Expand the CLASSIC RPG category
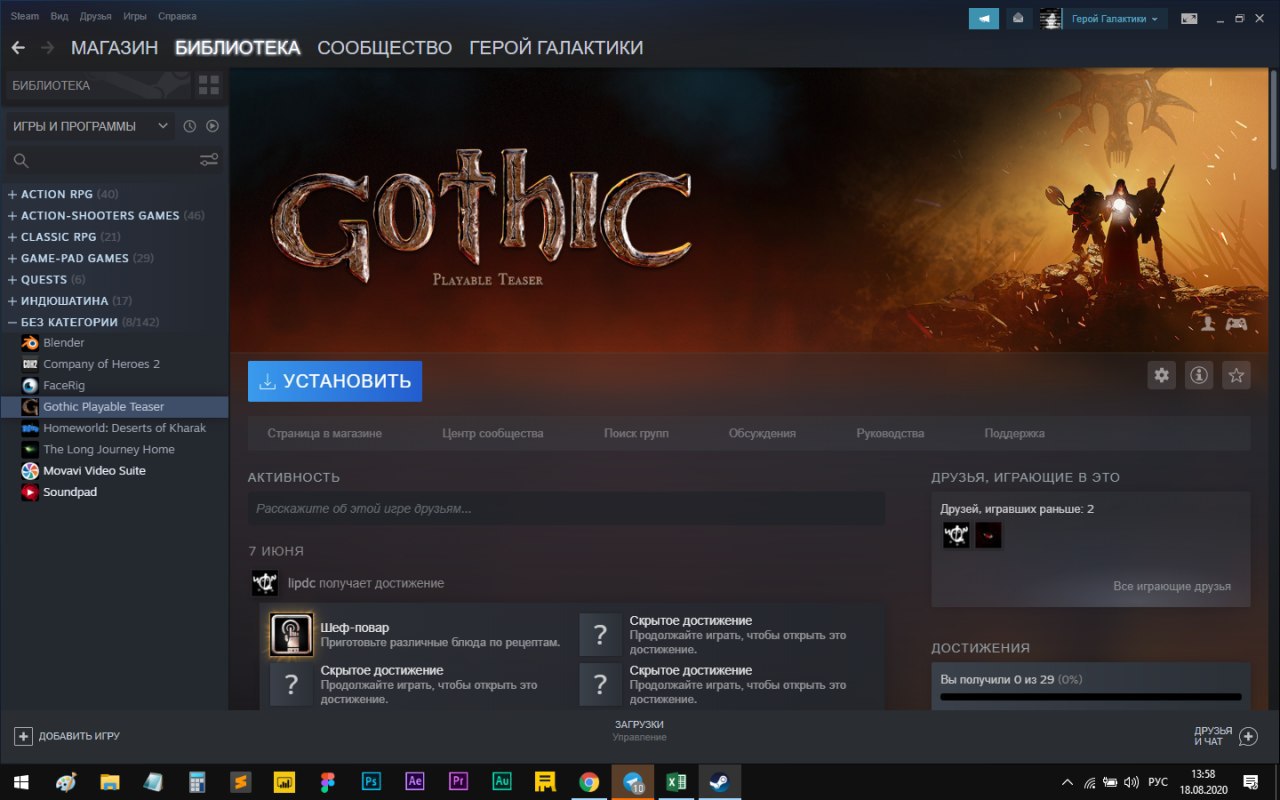The image size is (1280, 800). (12, 237)
